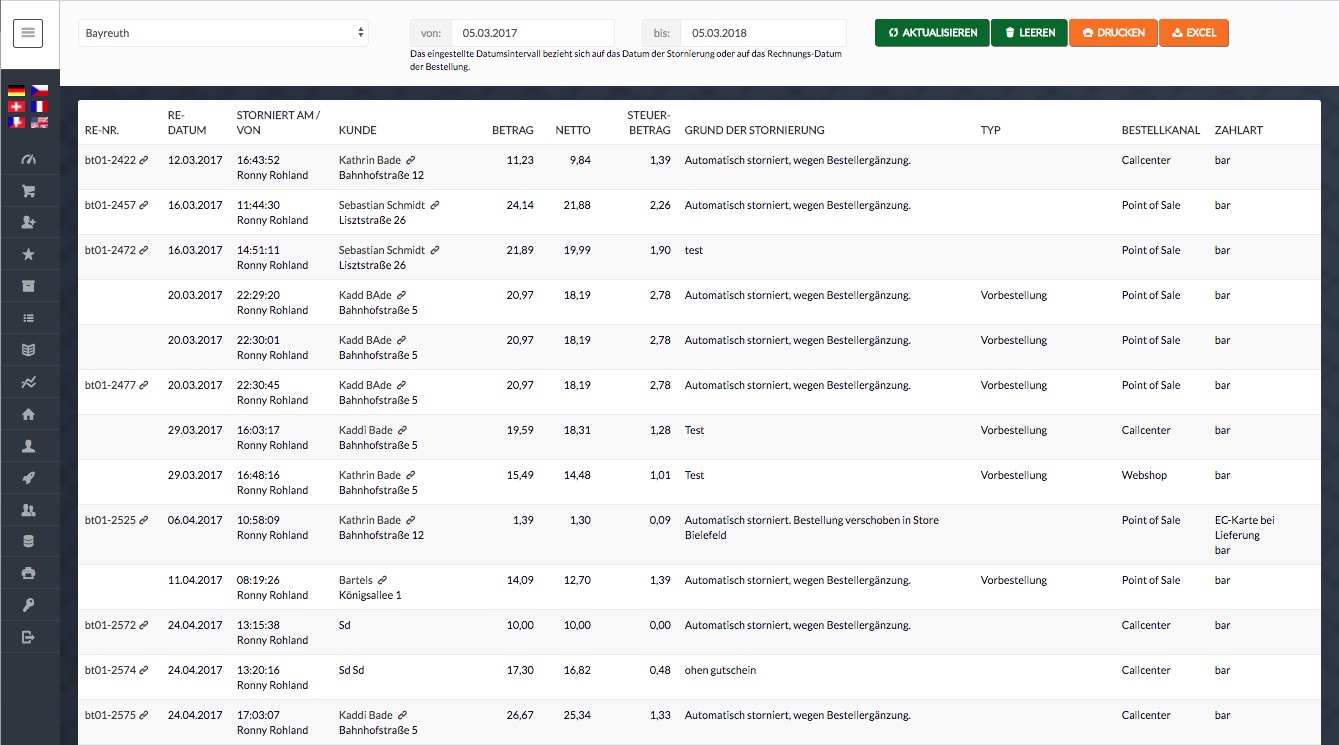Open the printer sidebar icon
This screenshot has width=1339, height=745.
click(x=28, y=573)
